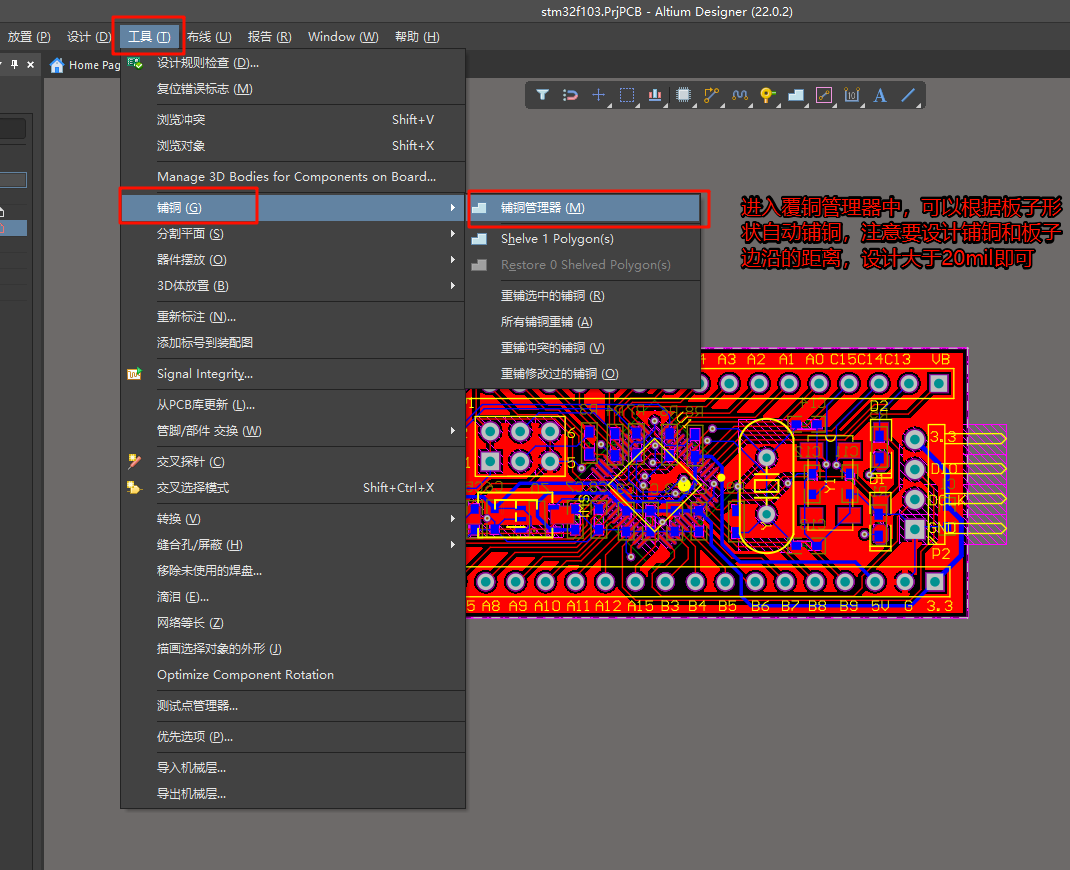Expand the 管脚/部件 交换 (W) submenu

tap(293, 431)
